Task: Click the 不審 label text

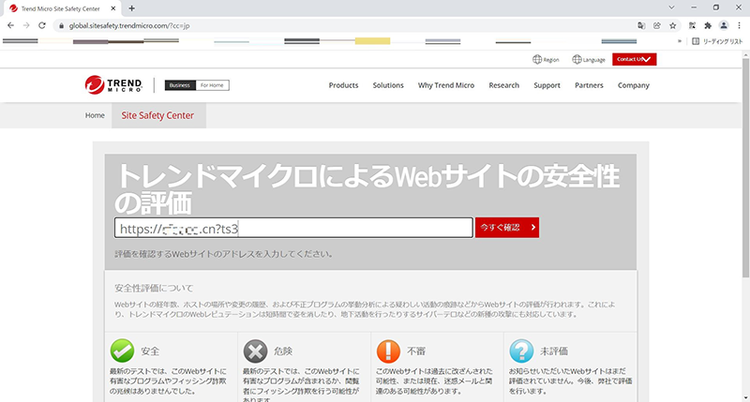Action: coord(416,351)
